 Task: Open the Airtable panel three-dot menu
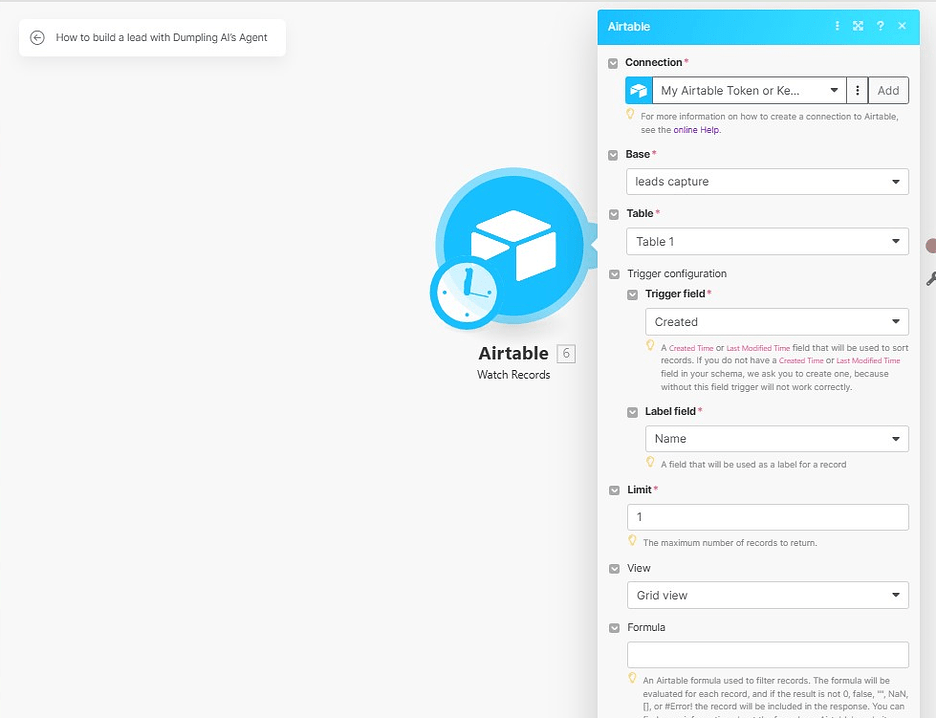837,26
